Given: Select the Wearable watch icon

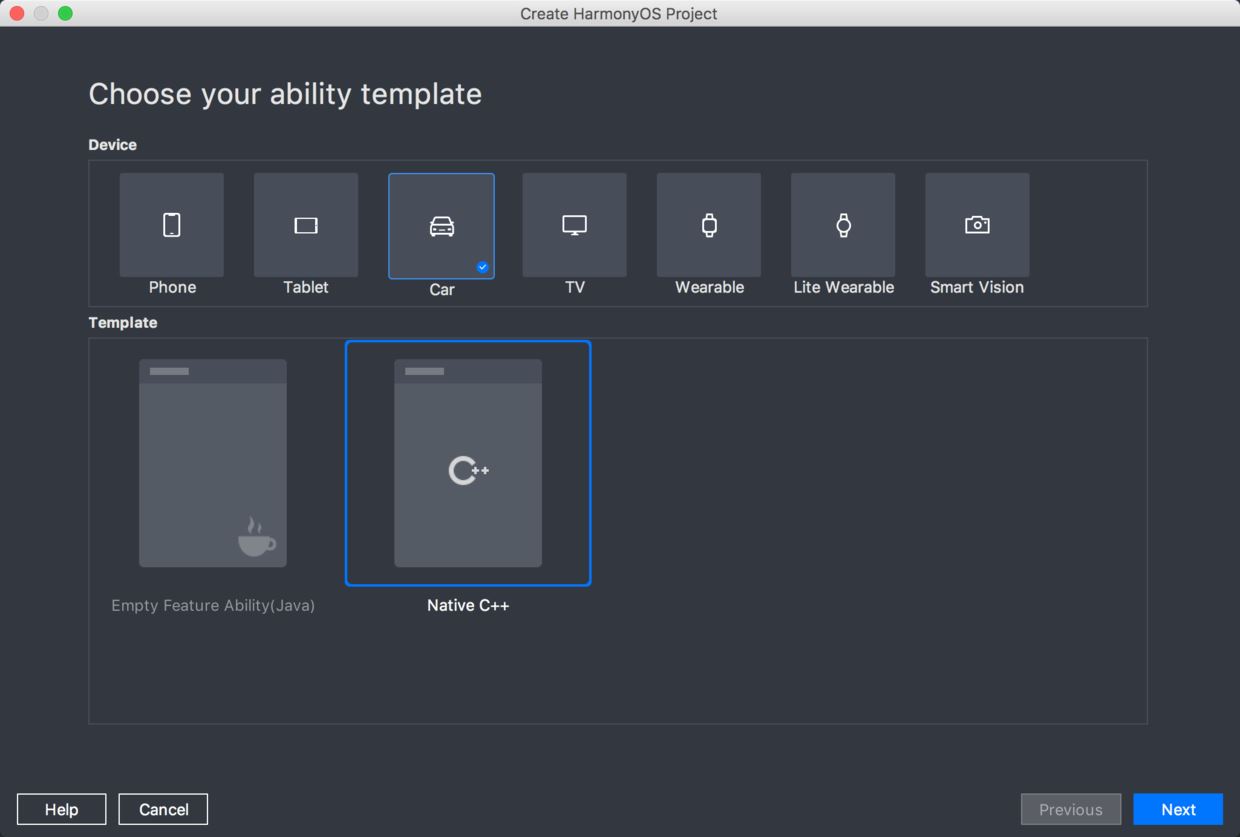Looking at the screenshot, I should 709,225.
